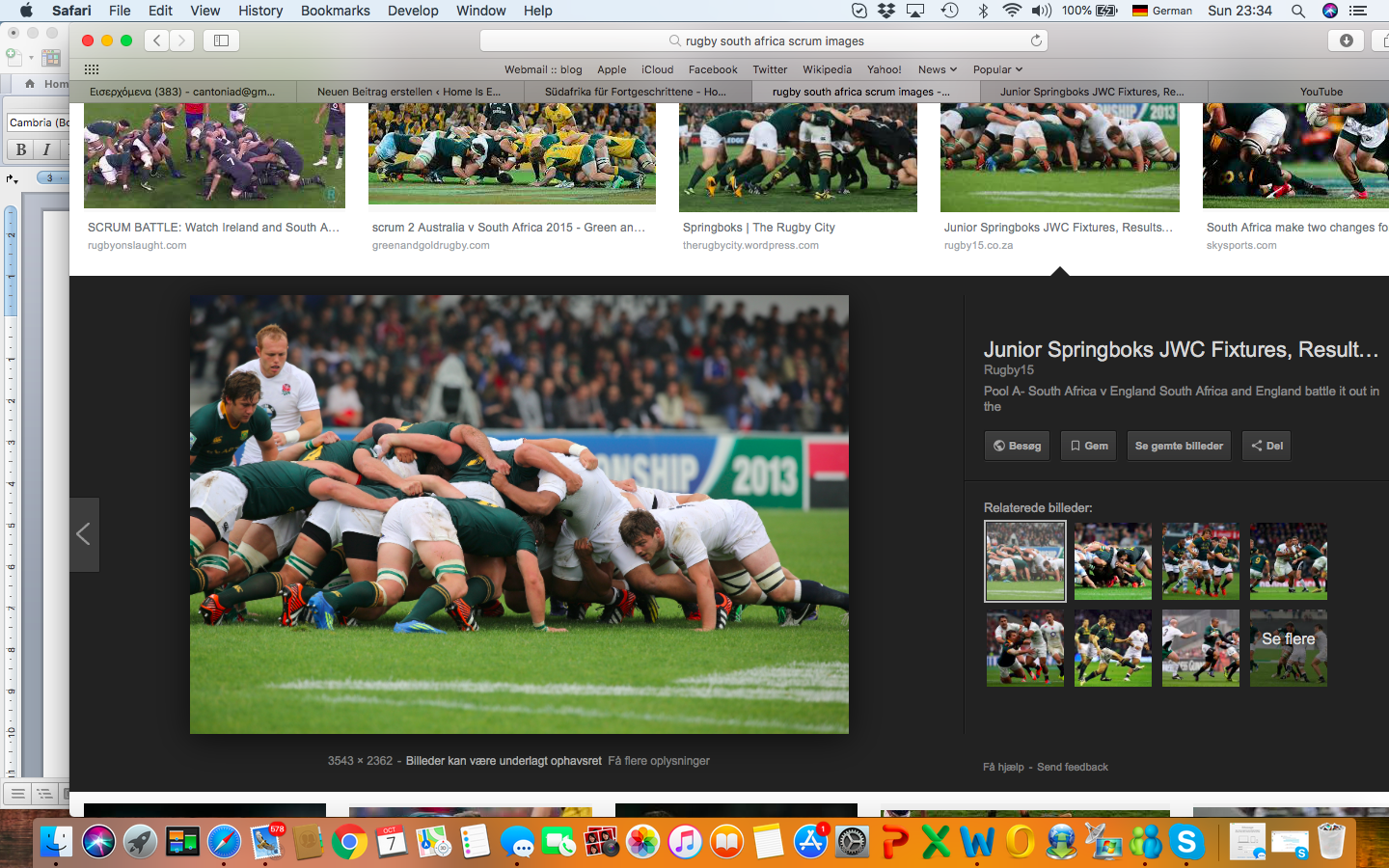The width and height of the screenshot is (1389, 868).
Task: Open the Bookmarks menu
Action: point(336,11)
